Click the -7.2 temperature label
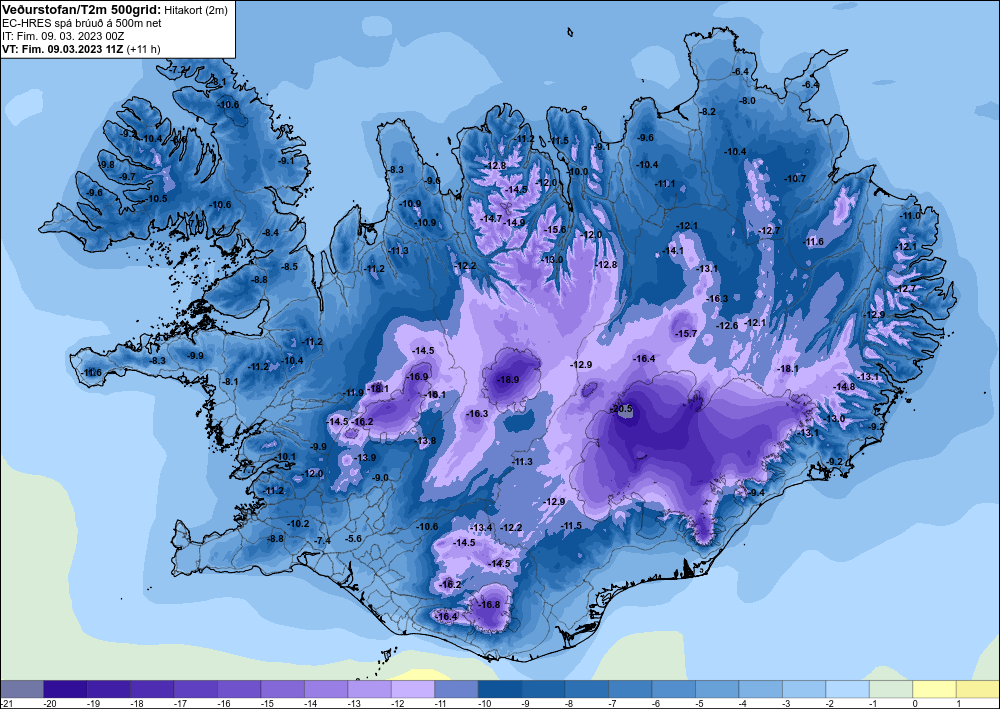The height and width of the screenshot is (709, 1000). (x=178, y=69)
